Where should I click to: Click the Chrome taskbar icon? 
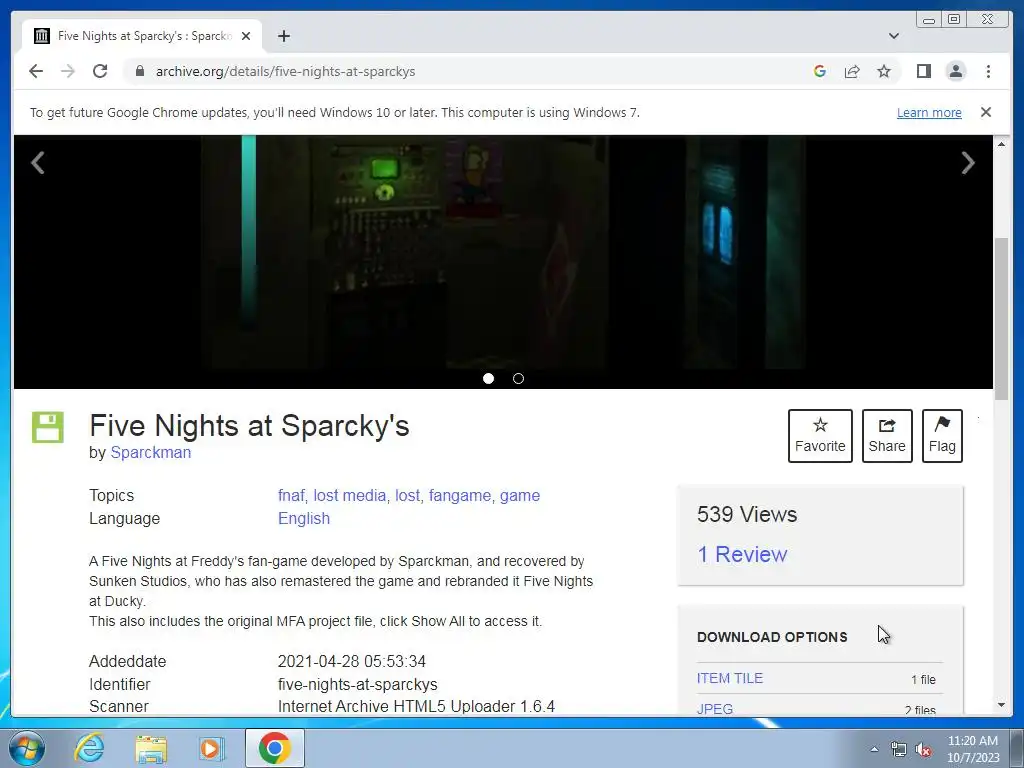coord(274,748)
